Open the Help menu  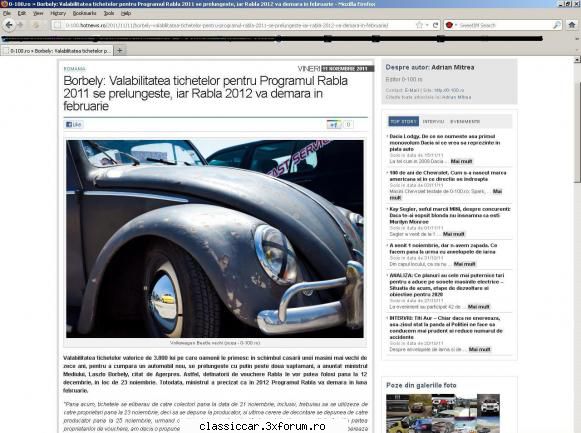[126, 13]
